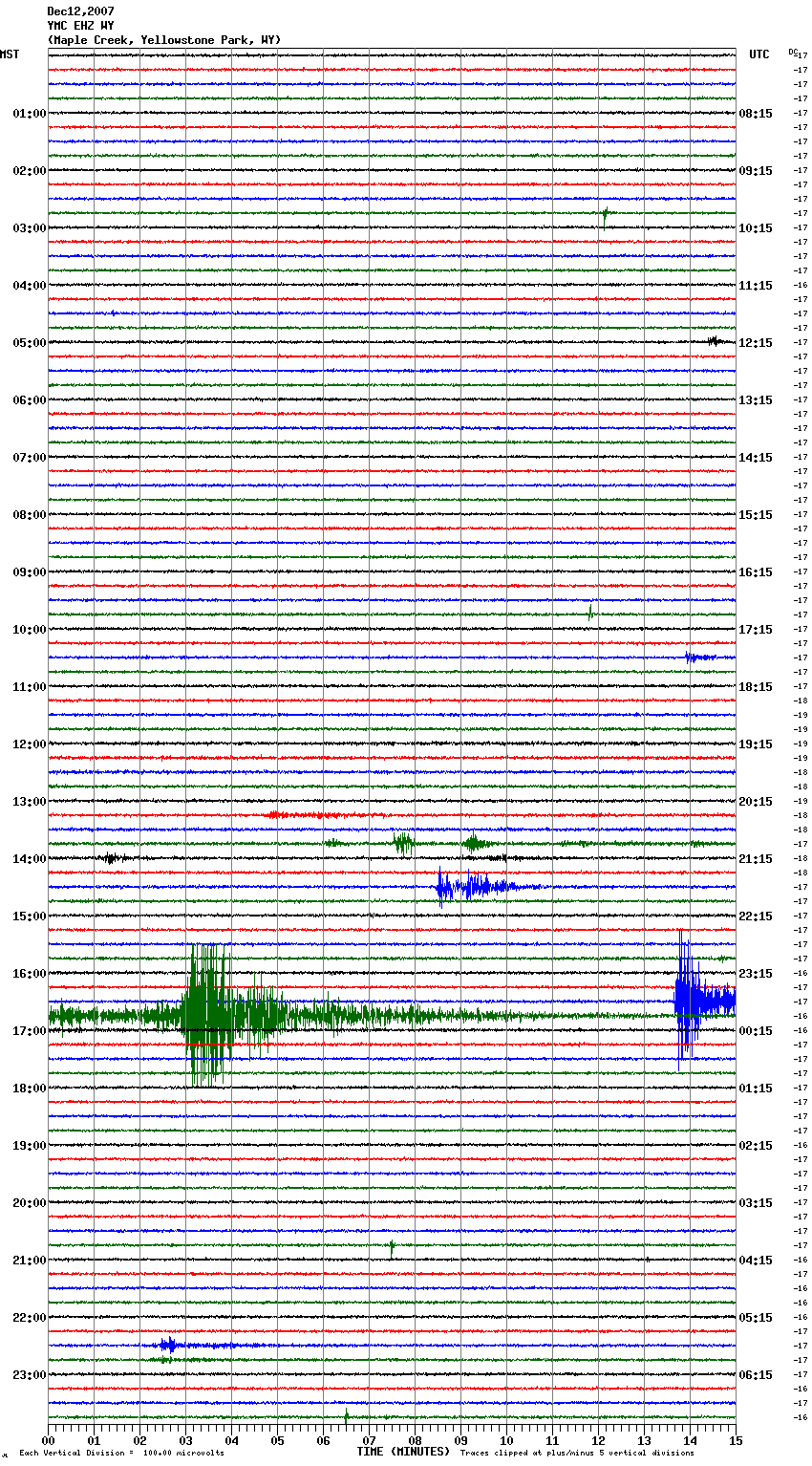812x1466 pixels.
Task: Select the station code YMC EHZ WY
Action: (x=80, y=26)
